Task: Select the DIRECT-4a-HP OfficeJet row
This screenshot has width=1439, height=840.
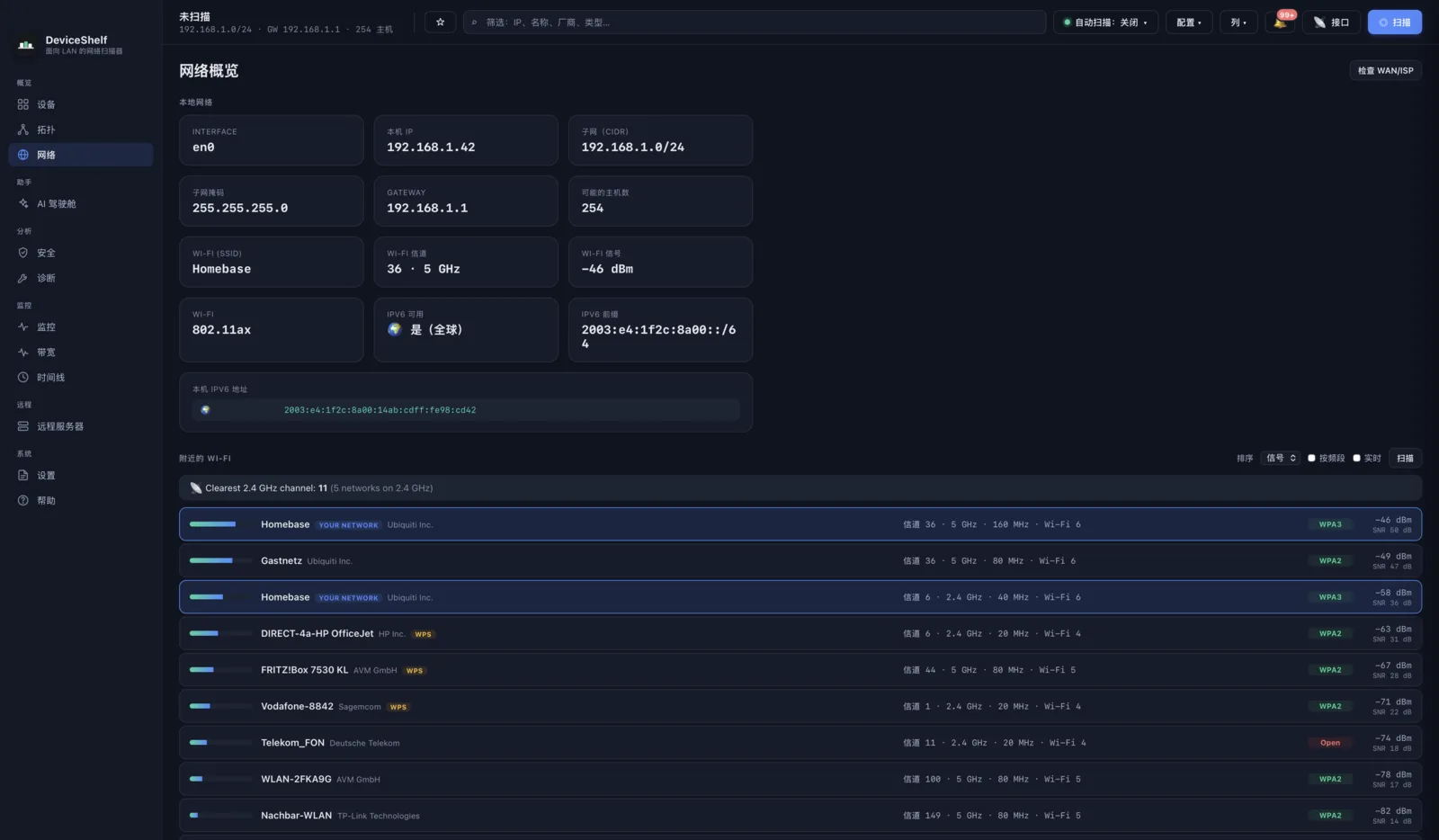Action: click(x=800, y=634)
